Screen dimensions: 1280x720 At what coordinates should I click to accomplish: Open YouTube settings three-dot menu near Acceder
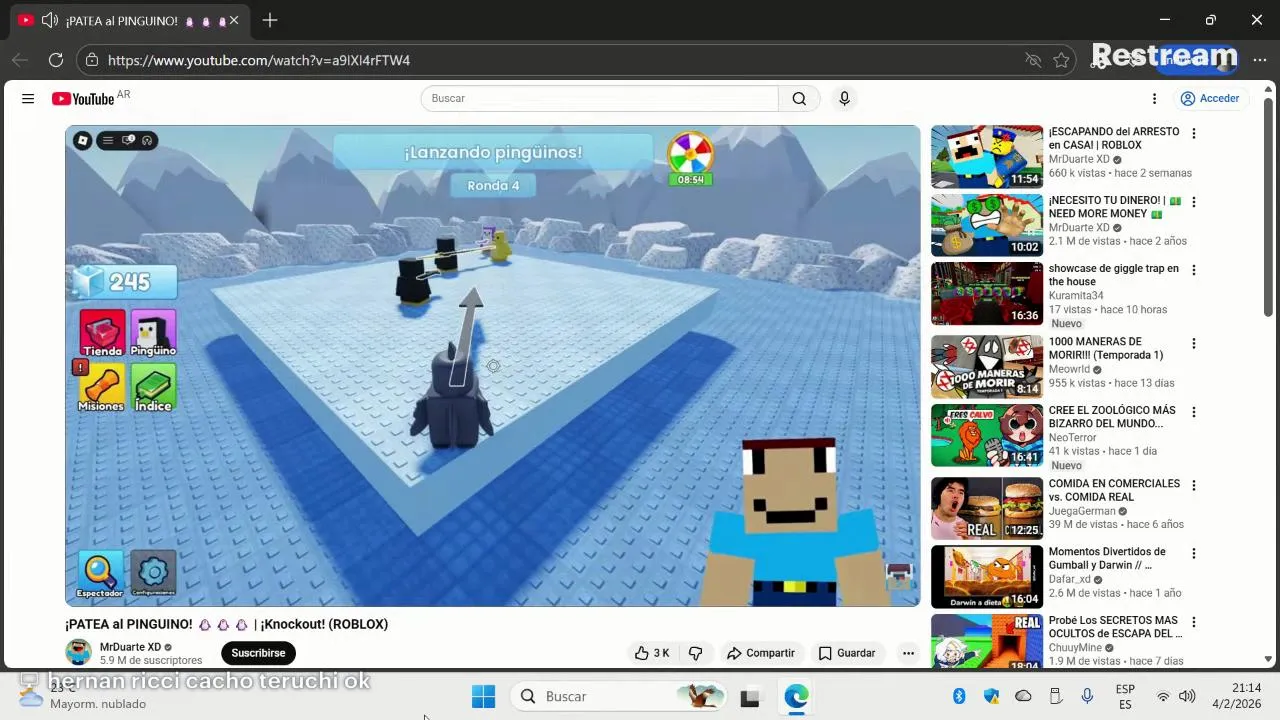[1154, 98]
